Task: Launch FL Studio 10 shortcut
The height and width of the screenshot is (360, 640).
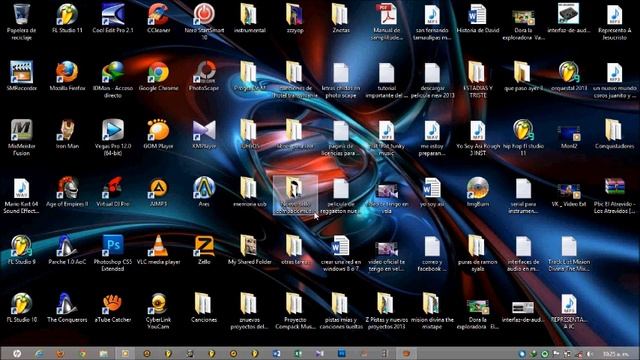Action: tap(21, 308)
